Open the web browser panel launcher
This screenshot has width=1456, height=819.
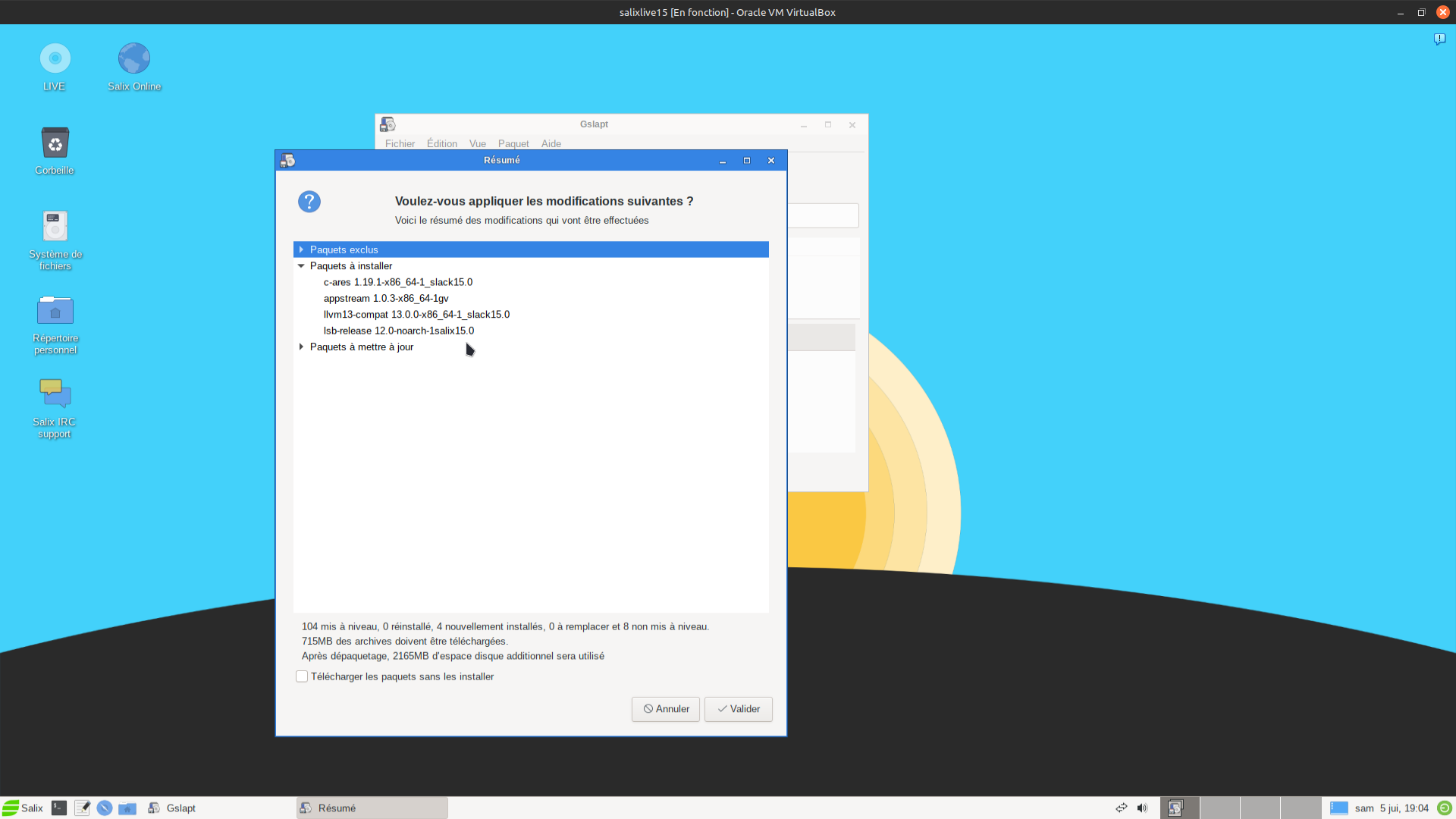click(105, 808)
